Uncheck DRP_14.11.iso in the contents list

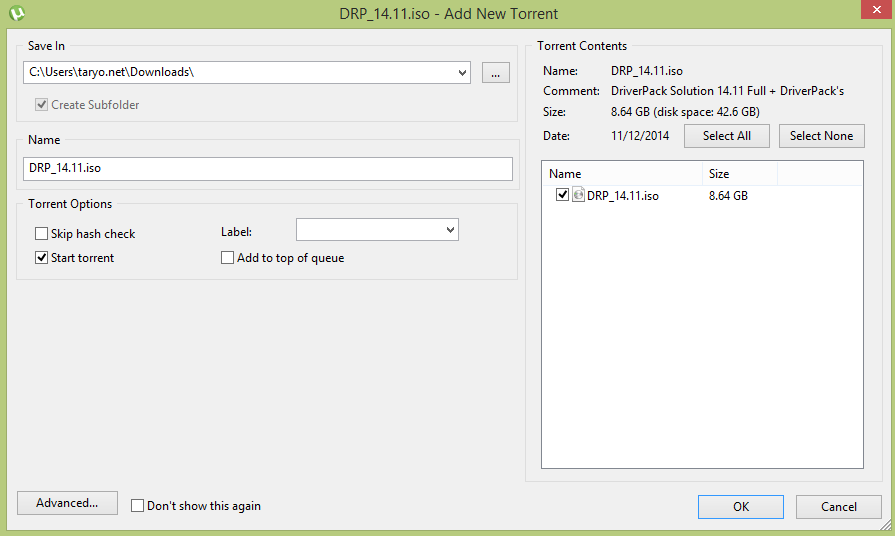click(x=562, y=195)
